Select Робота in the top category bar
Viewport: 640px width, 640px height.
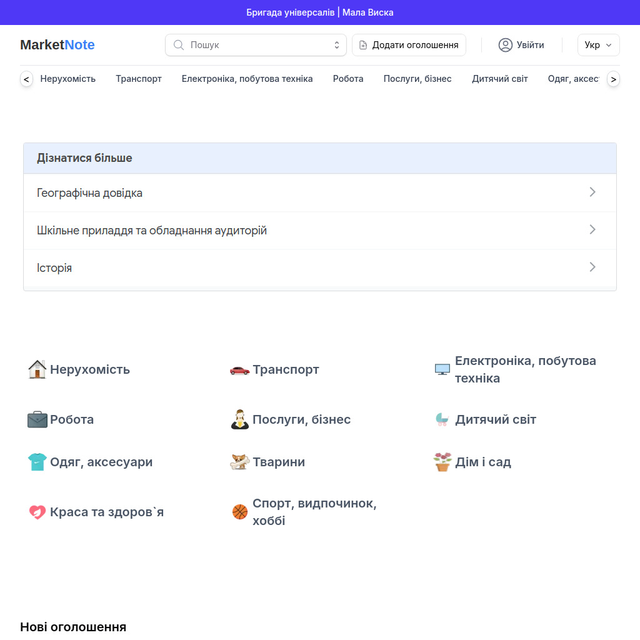348,79
